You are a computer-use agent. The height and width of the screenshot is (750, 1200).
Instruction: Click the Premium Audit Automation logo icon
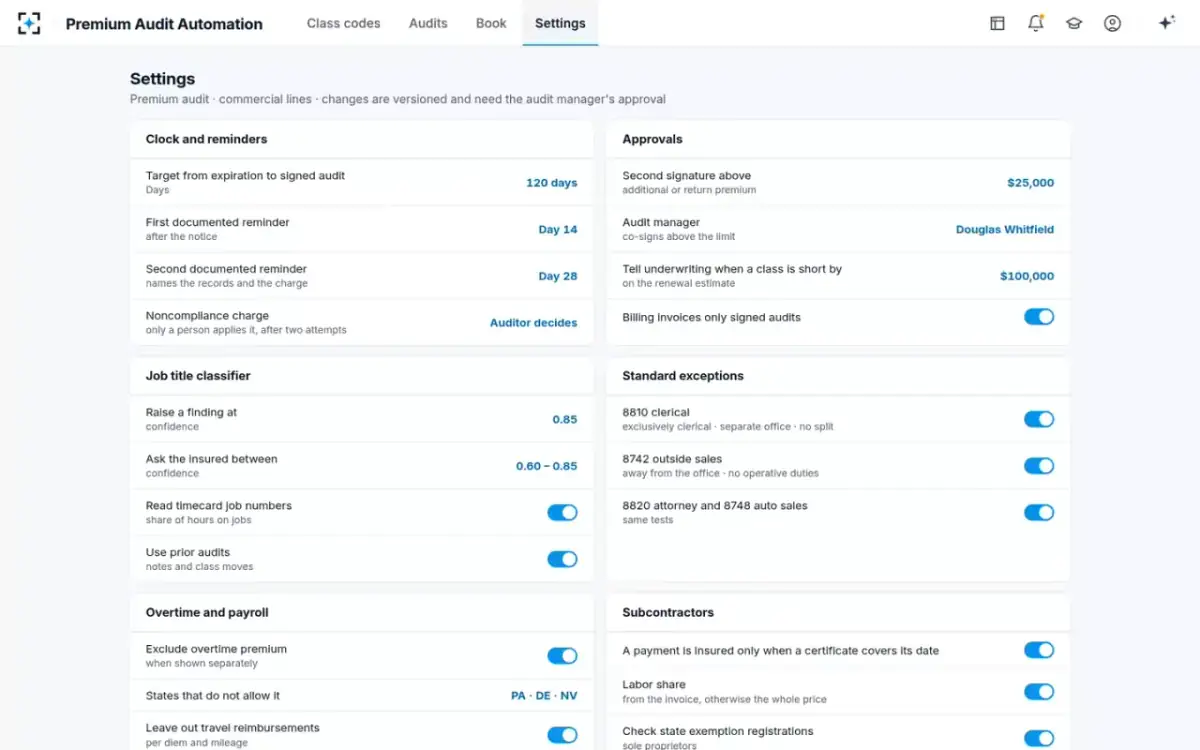pos(29,23)
